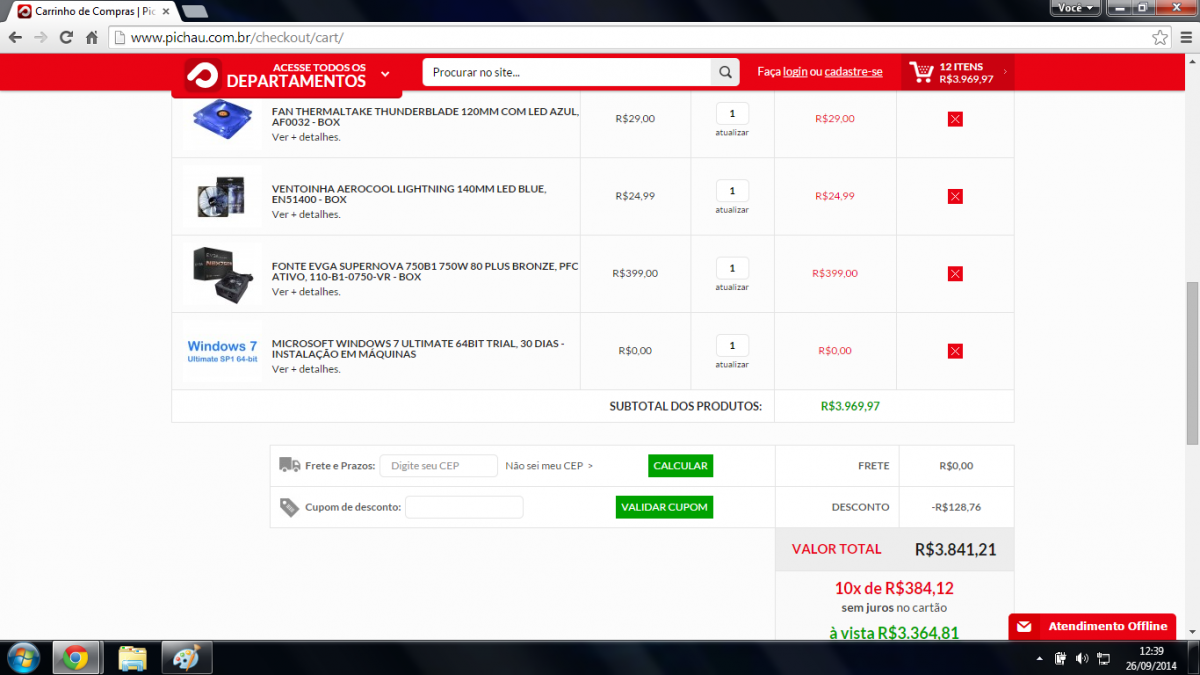Image resolution: width=1200 pixels, height=675 pixels.
Task: Remove Windows 7 Ultimate from cart
Action: point(955,351)
